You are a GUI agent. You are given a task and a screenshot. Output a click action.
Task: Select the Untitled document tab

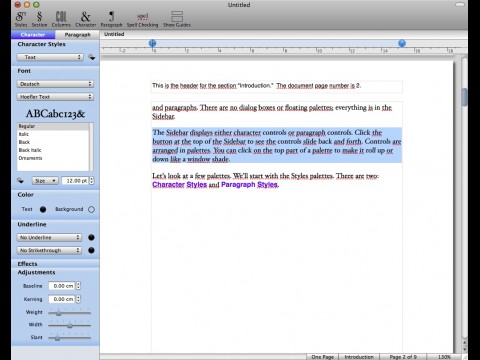coord(114,34)
